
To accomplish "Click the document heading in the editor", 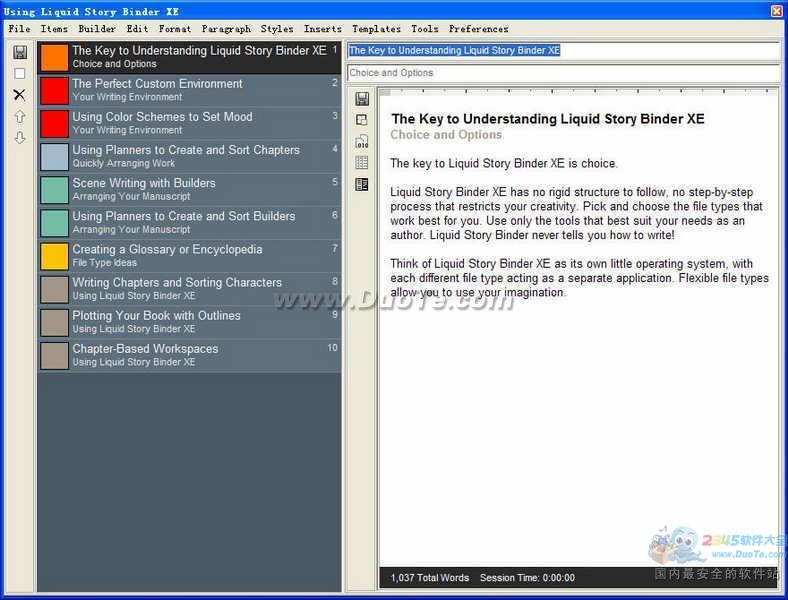I will [548, 119].
